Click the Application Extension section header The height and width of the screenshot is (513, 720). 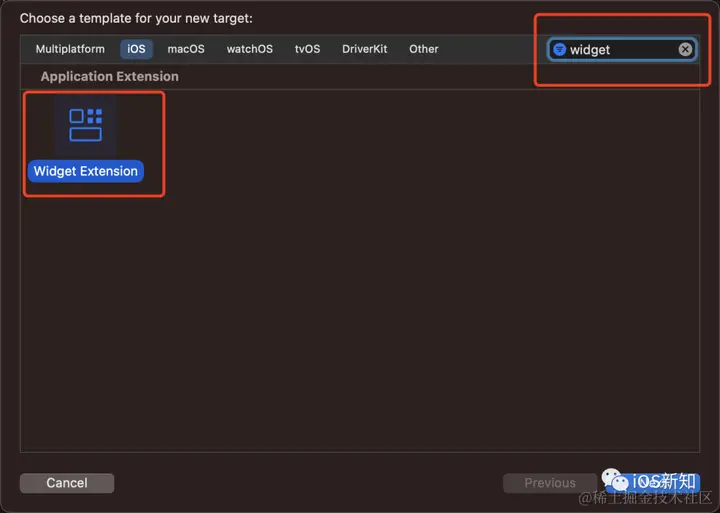110,76
